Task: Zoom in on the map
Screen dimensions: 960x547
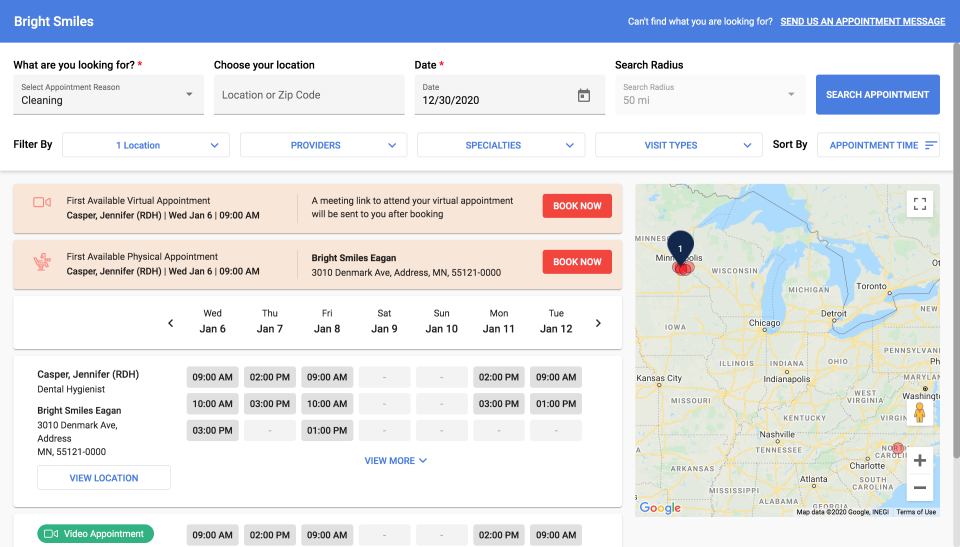Action: (920, 461)
